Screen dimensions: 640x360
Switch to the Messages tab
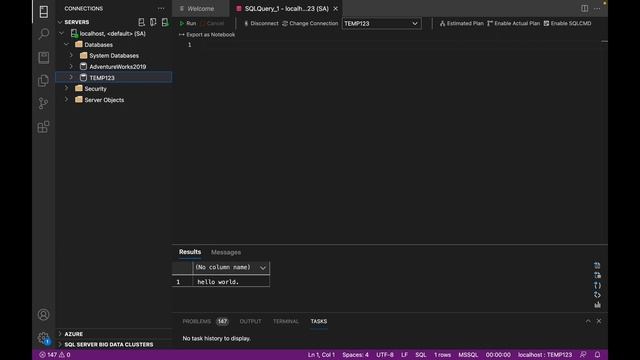(226, 252)
